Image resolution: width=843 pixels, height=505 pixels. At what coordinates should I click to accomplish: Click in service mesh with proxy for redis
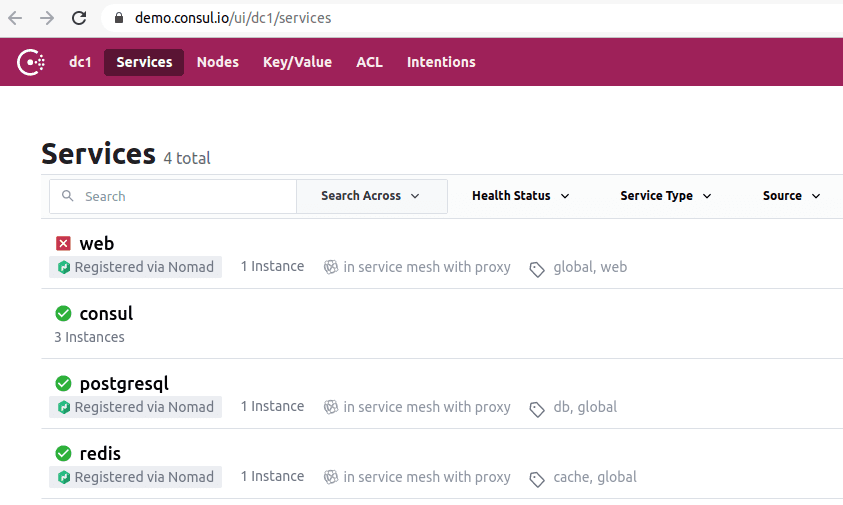click(427, 477)
